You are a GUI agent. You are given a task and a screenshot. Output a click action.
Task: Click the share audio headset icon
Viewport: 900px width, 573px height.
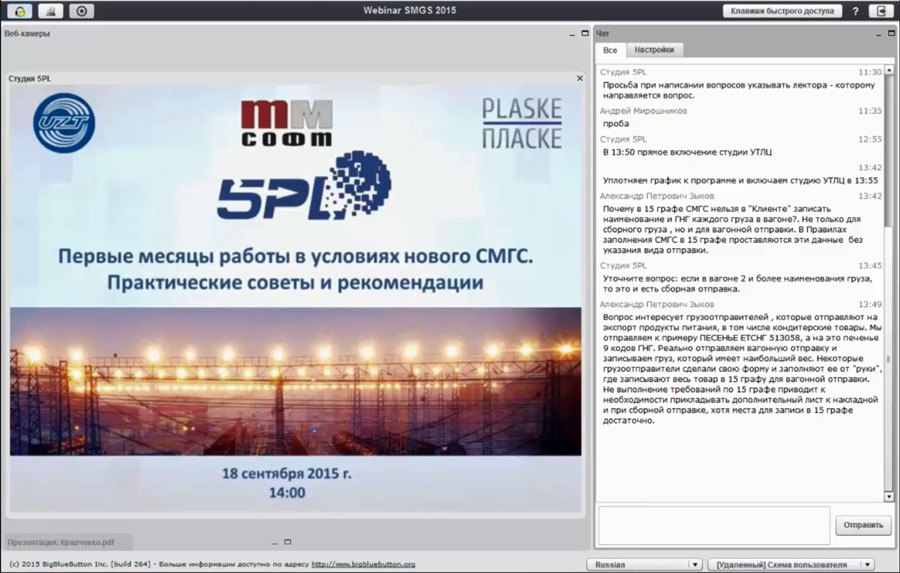point(19,11)
